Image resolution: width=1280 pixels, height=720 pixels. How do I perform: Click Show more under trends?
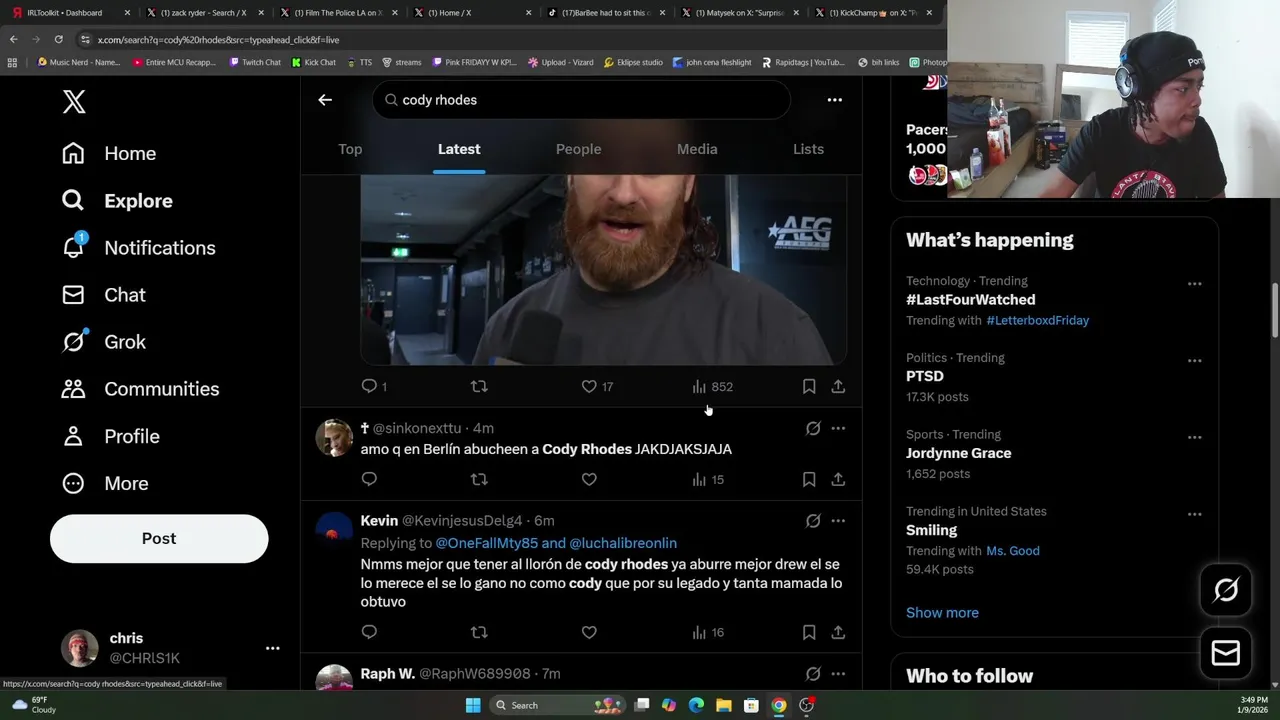click(942, 613)
